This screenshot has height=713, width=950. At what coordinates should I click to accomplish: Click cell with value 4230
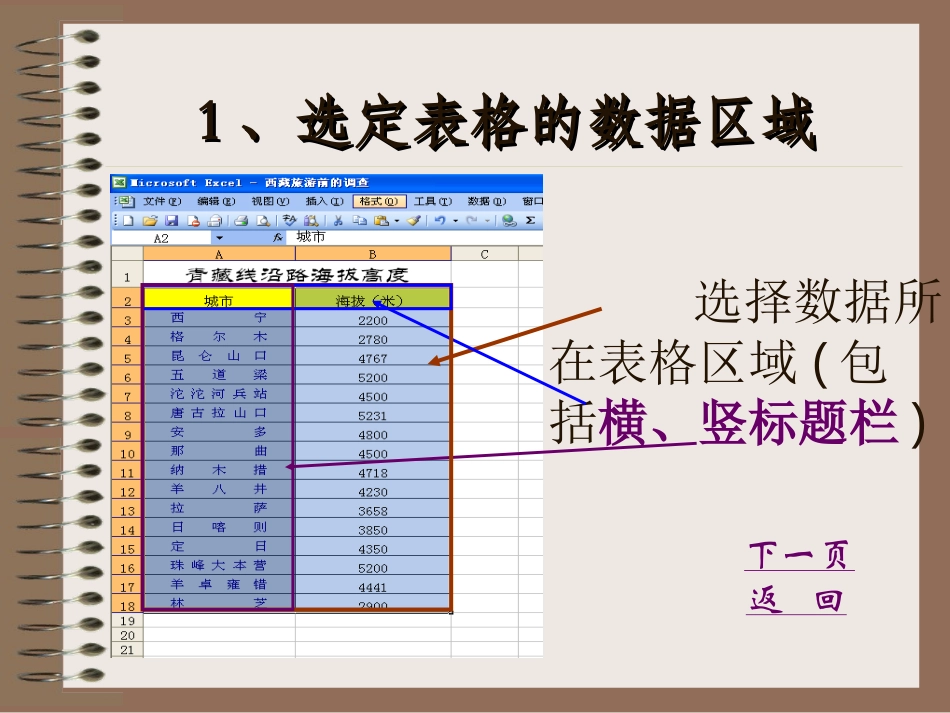[x=373, y=491]
